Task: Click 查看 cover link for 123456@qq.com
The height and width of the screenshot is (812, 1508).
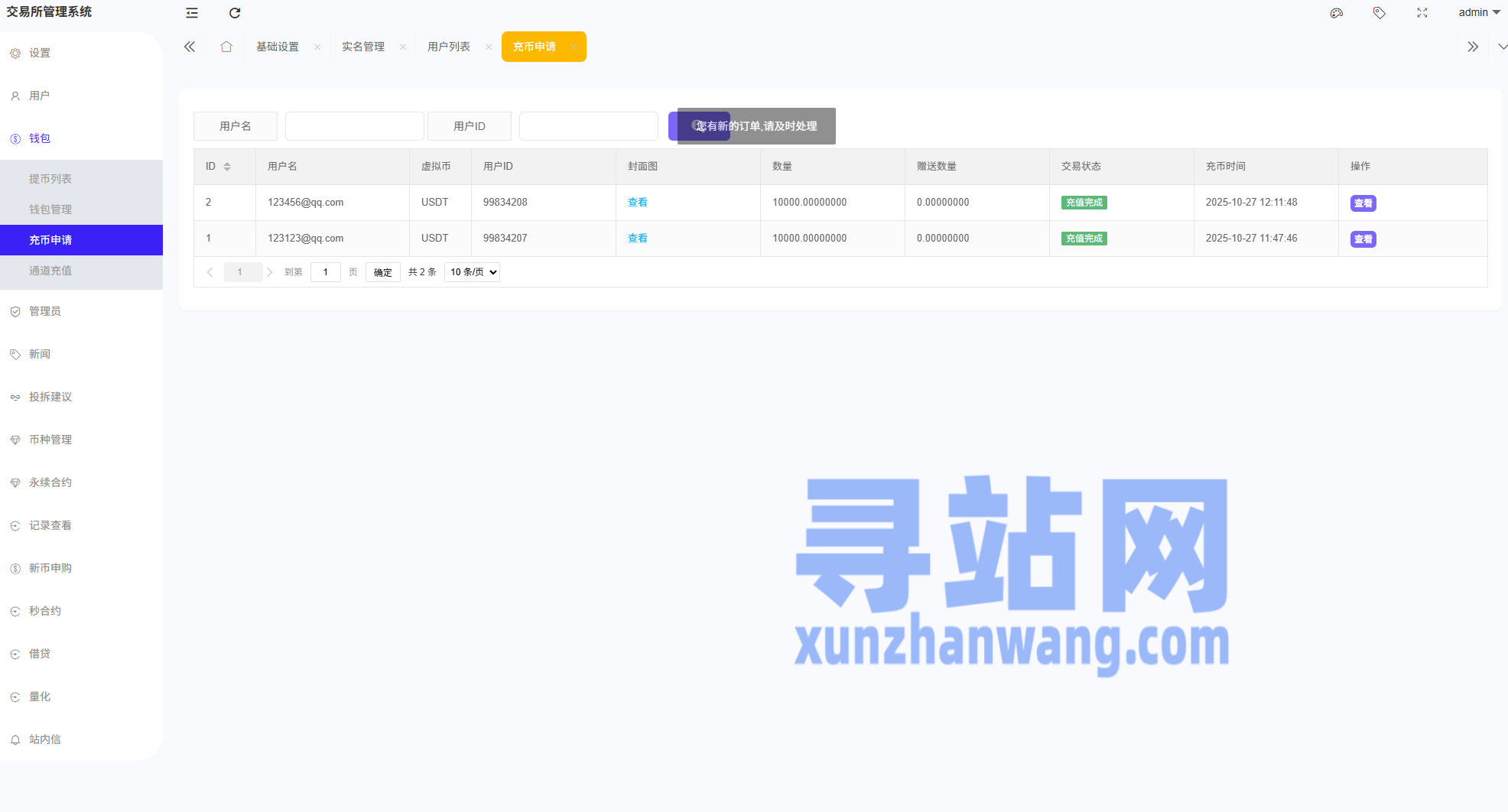Action: pos(637,203)
